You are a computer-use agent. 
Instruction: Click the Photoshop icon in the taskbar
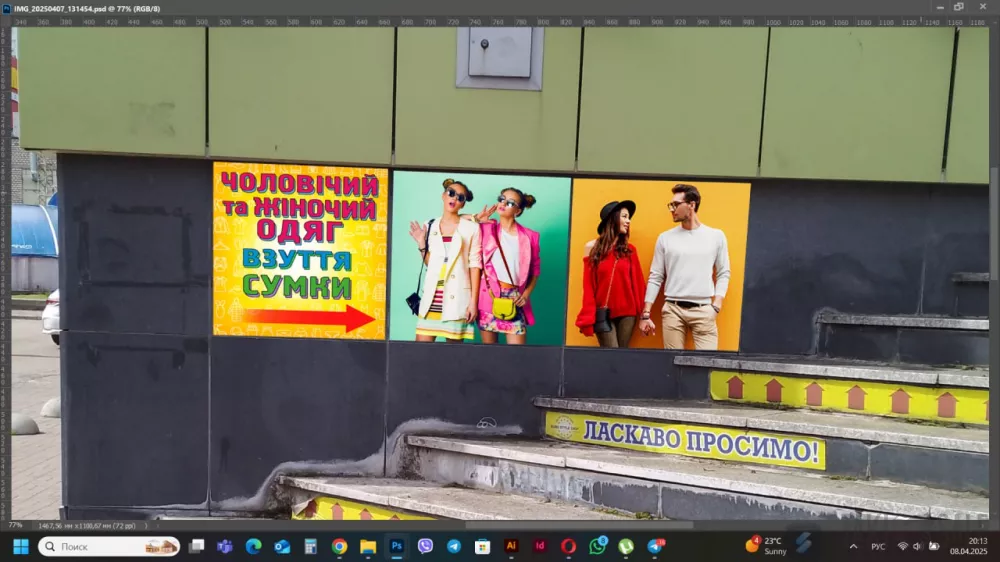(x=397, y=546)
